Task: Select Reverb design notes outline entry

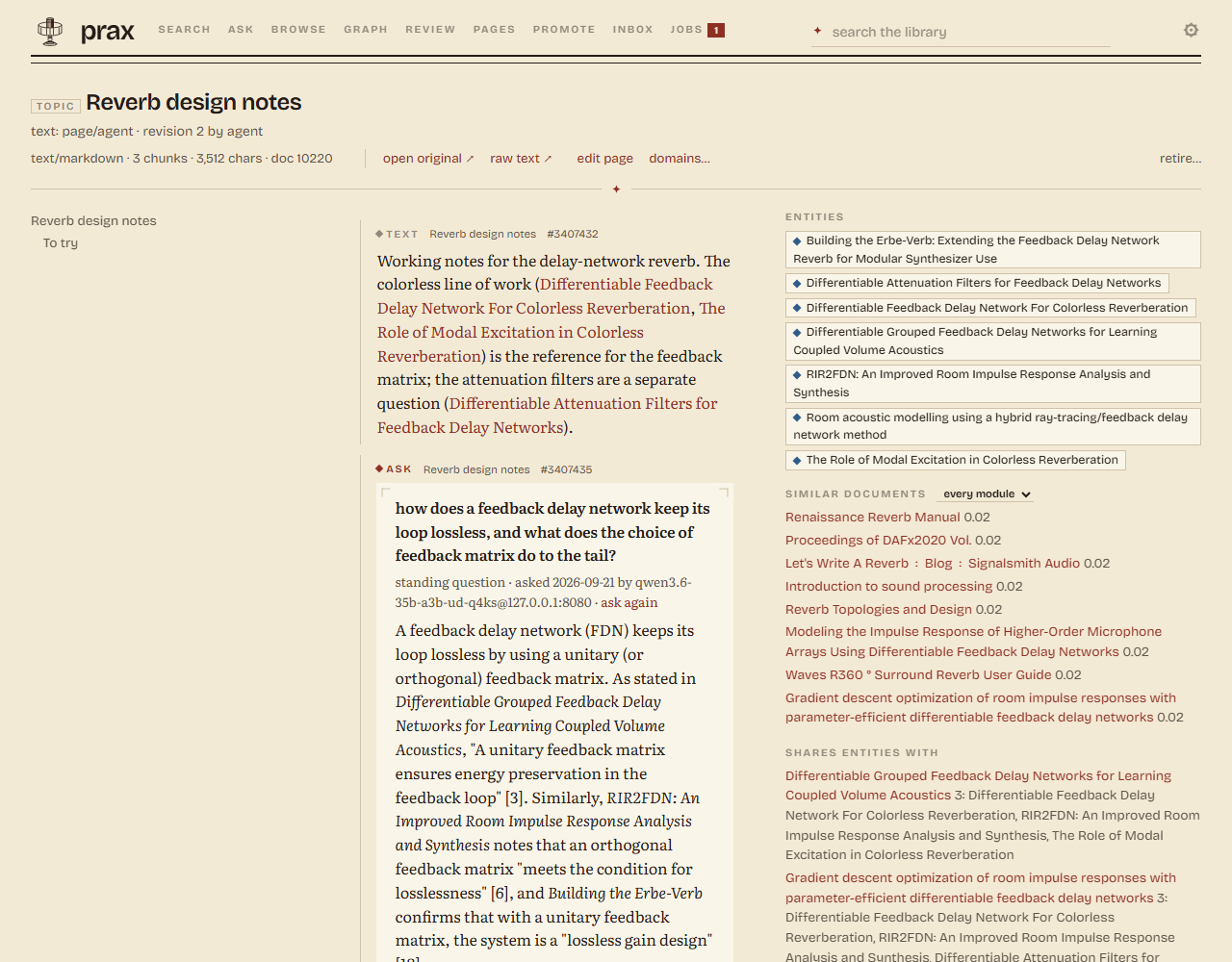Action: [93, 221]
